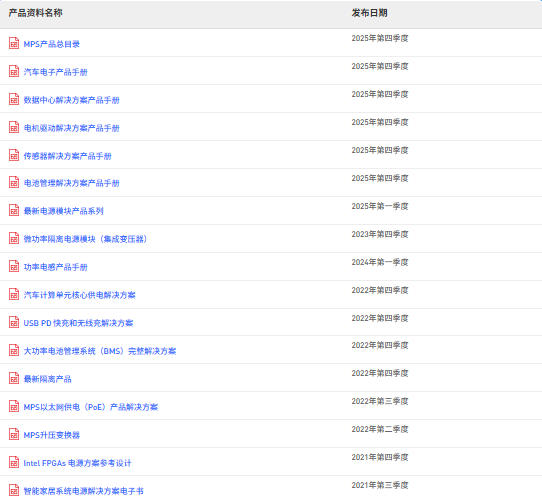This screenshot has width=542, height=503.
Task: Click PDF icon beside 数据中心解决方案产品手册
Action: click(14, 99)
